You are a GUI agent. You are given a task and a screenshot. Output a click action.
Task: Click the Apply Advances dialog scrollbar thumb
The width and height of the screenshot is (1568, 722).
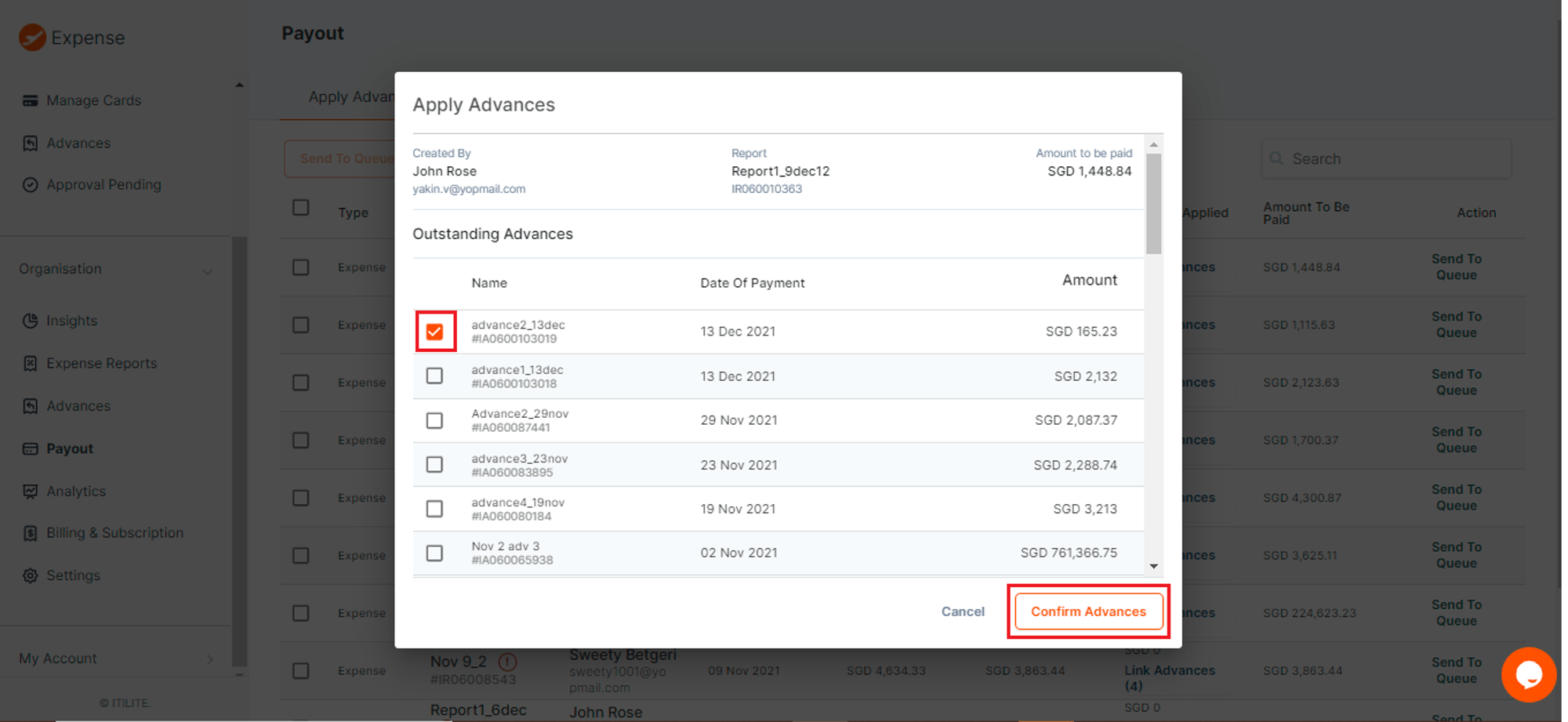point(1154,204)
